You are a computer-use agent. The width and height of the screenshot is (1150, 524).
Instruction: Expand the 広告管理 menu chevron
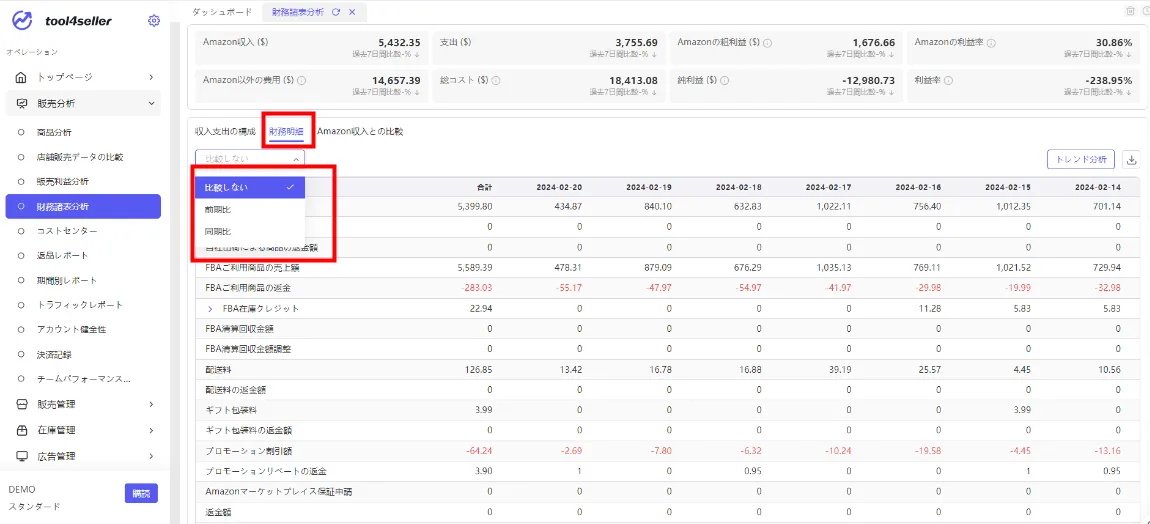150,456
